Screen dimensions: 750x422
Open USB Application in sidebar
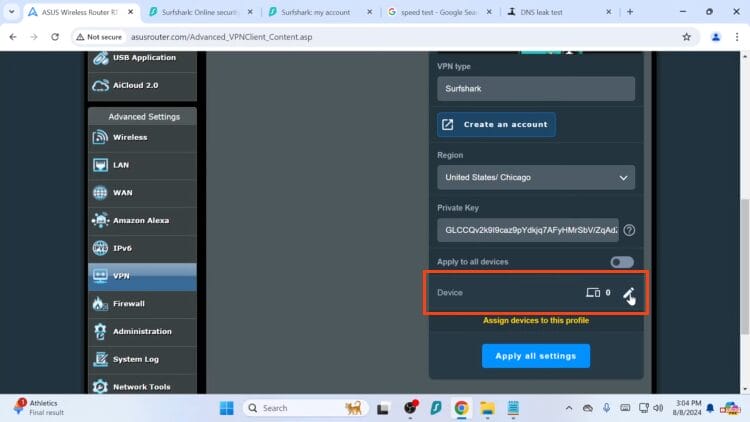coord(142,58)
